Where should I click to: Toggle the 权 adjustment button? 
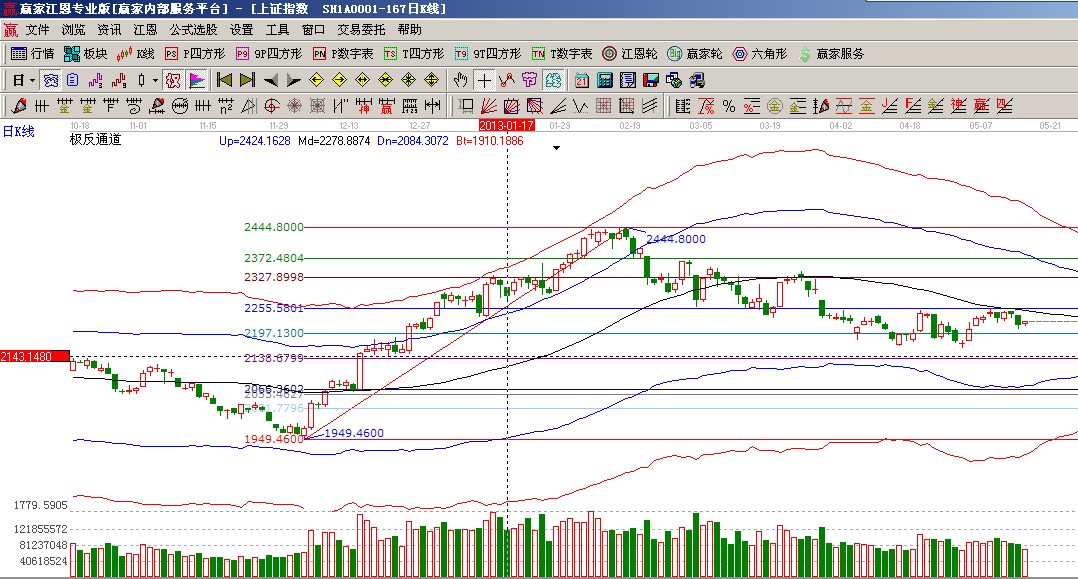172,80
